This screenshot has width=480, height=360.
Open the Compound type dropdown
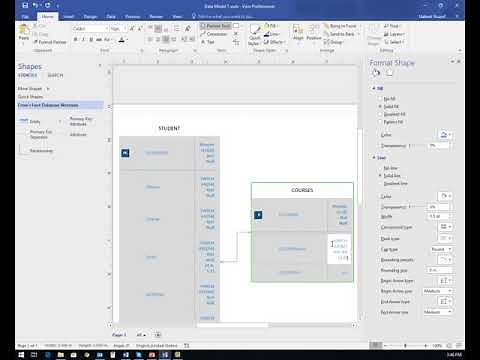tap(445, 227)
